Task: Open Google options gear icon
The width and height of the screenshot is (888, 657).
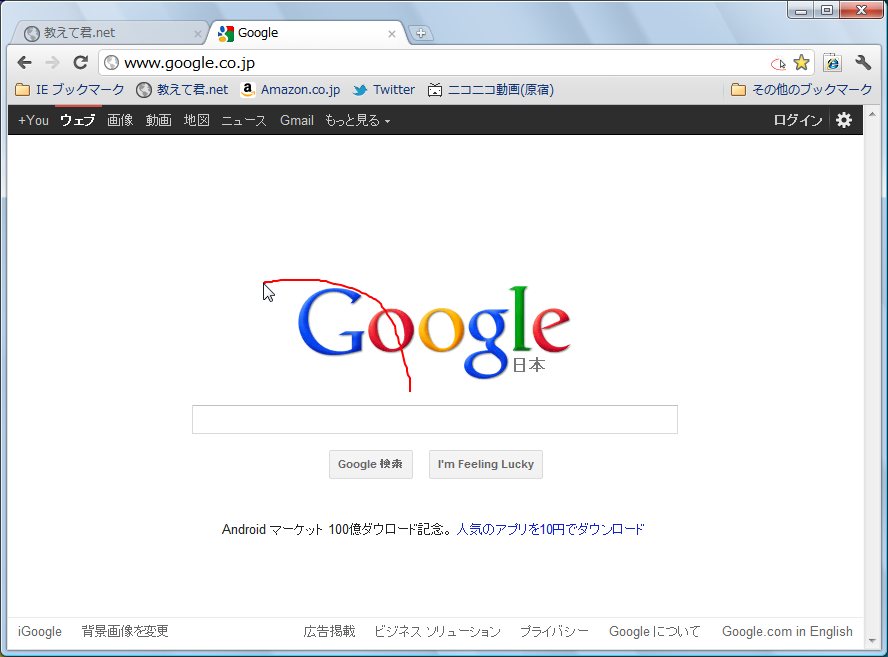Action: [x=844, y=120]
